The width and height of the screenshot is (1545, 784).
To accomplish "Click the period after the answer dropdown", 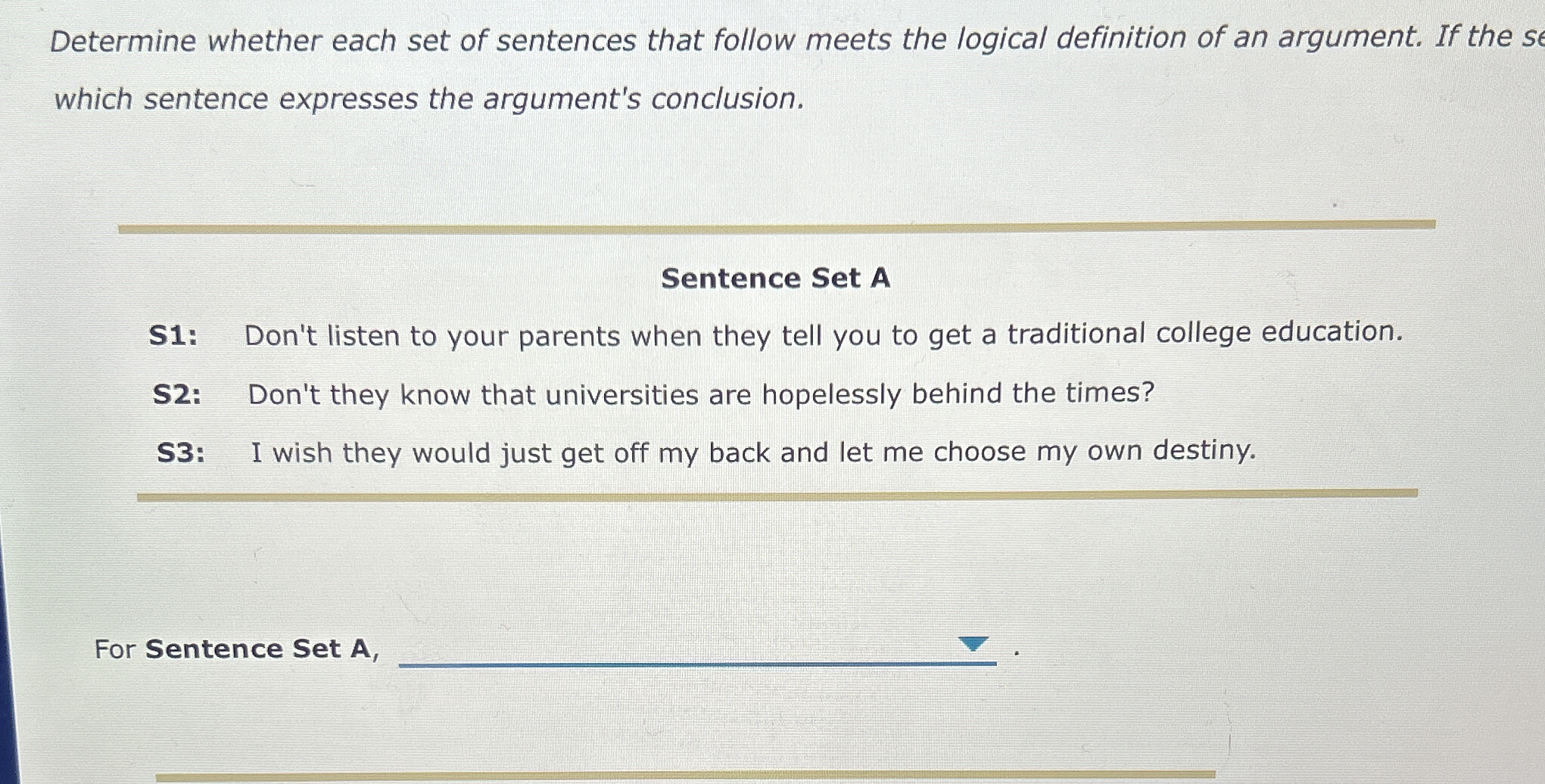I will tap(1017, 652).
